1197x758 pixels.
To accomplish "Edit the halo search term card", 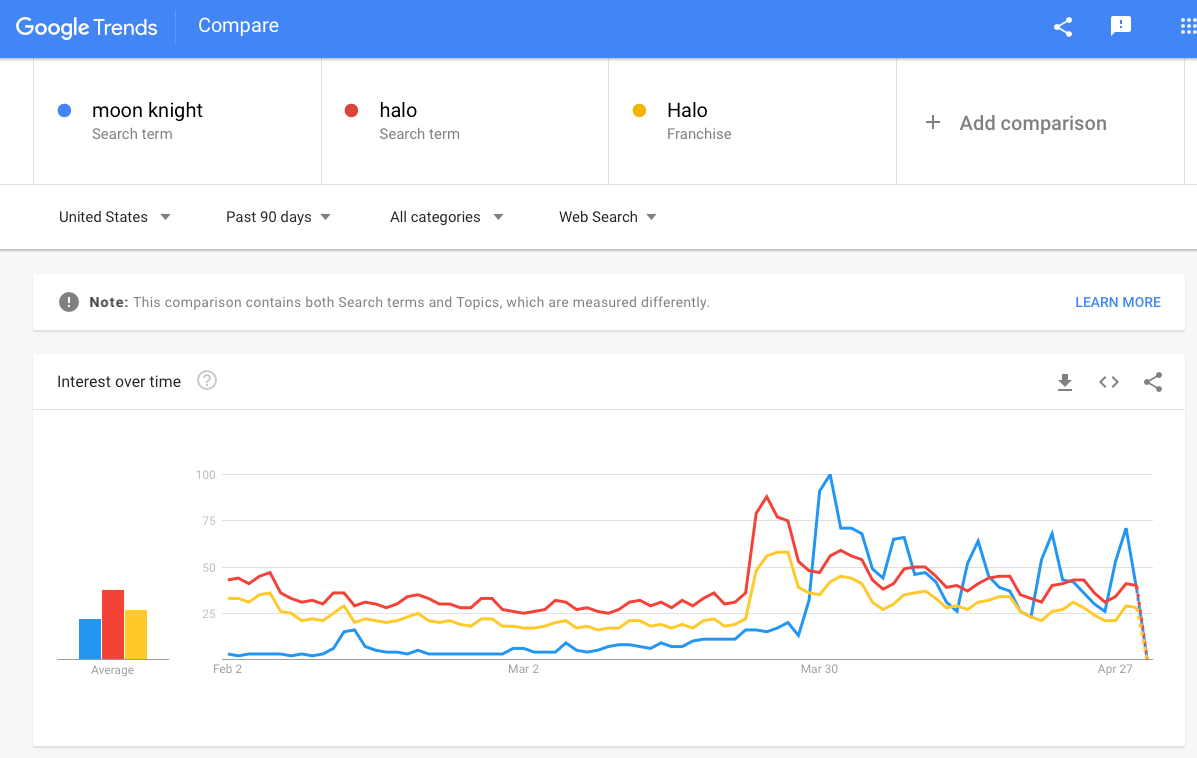I will click(x=465, y=121).
